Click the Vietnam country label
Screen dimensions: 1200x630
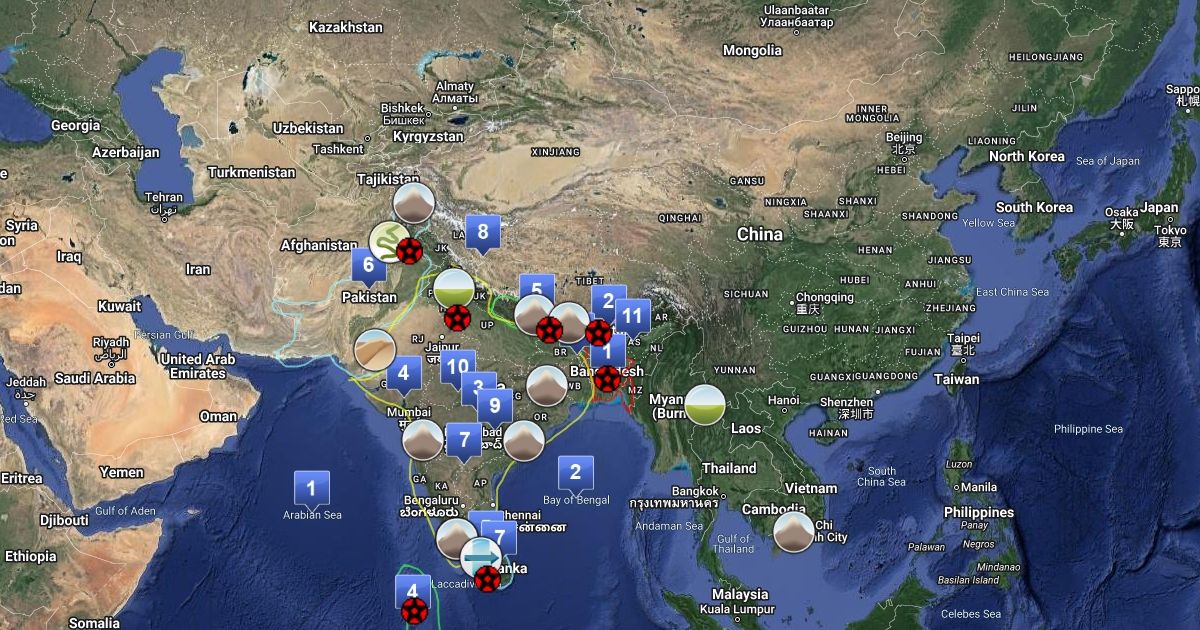click(811, 488)
